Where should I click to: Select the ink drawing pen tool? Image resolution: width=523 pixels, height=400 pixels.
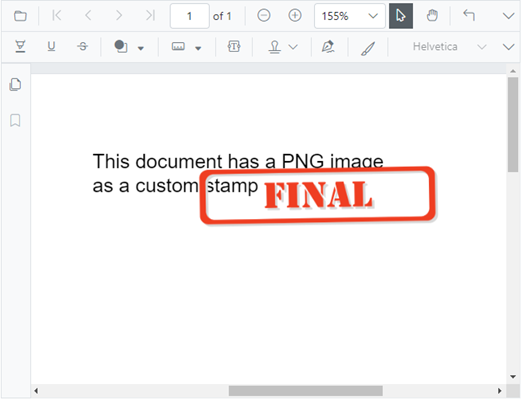coord(368,48)
